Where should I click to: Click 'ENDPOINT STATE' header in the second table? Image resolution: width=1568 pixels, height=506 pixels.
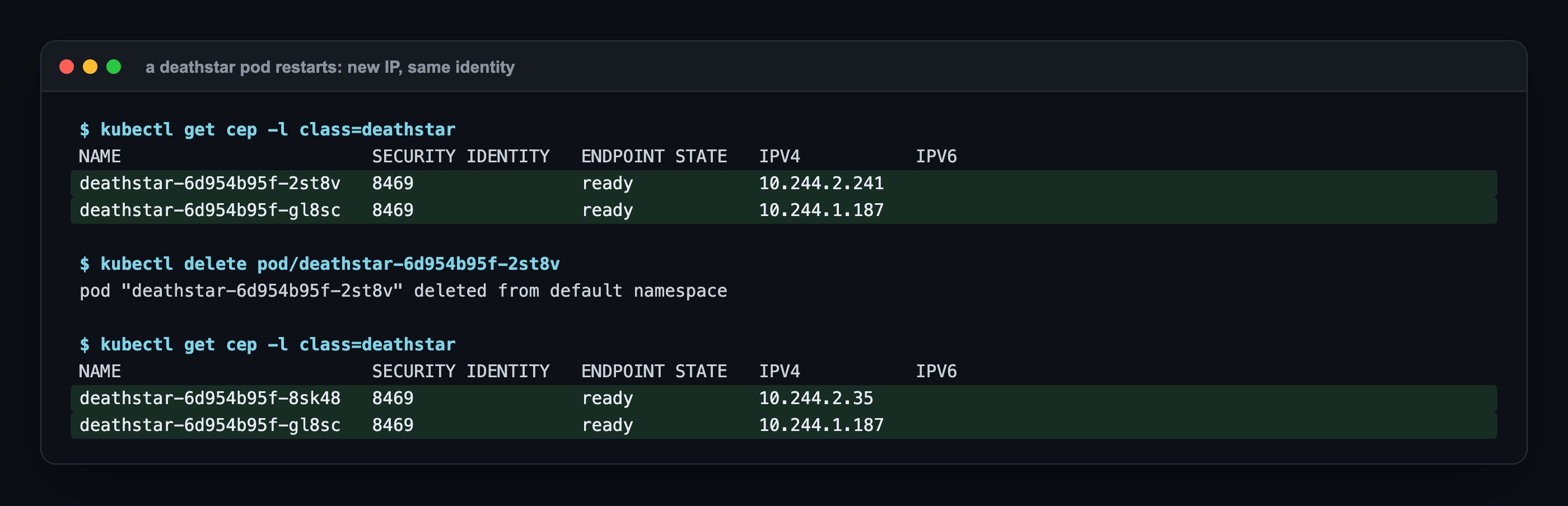[x=654, y=371]
